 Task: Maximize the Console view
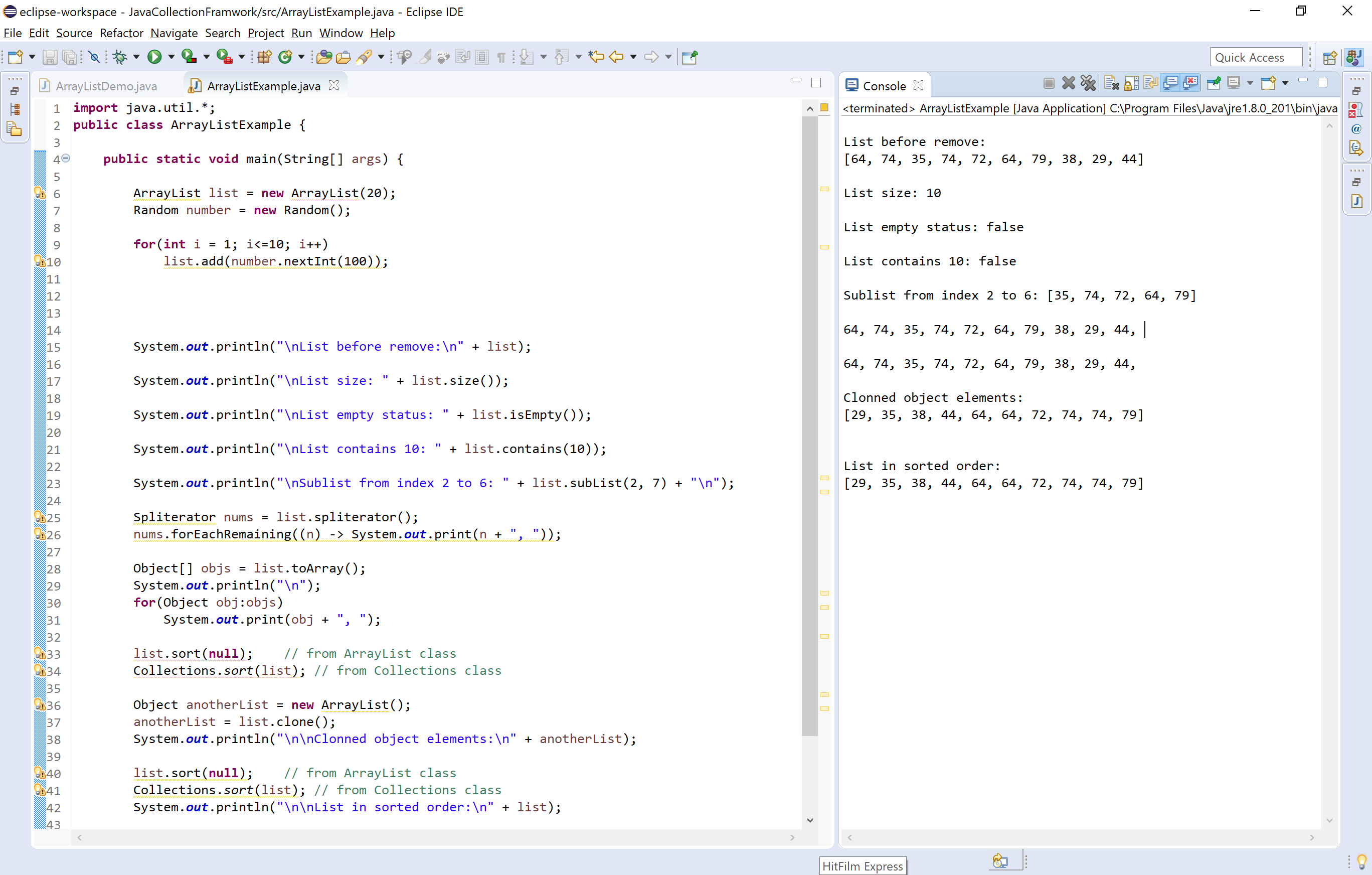(1323, 83)
